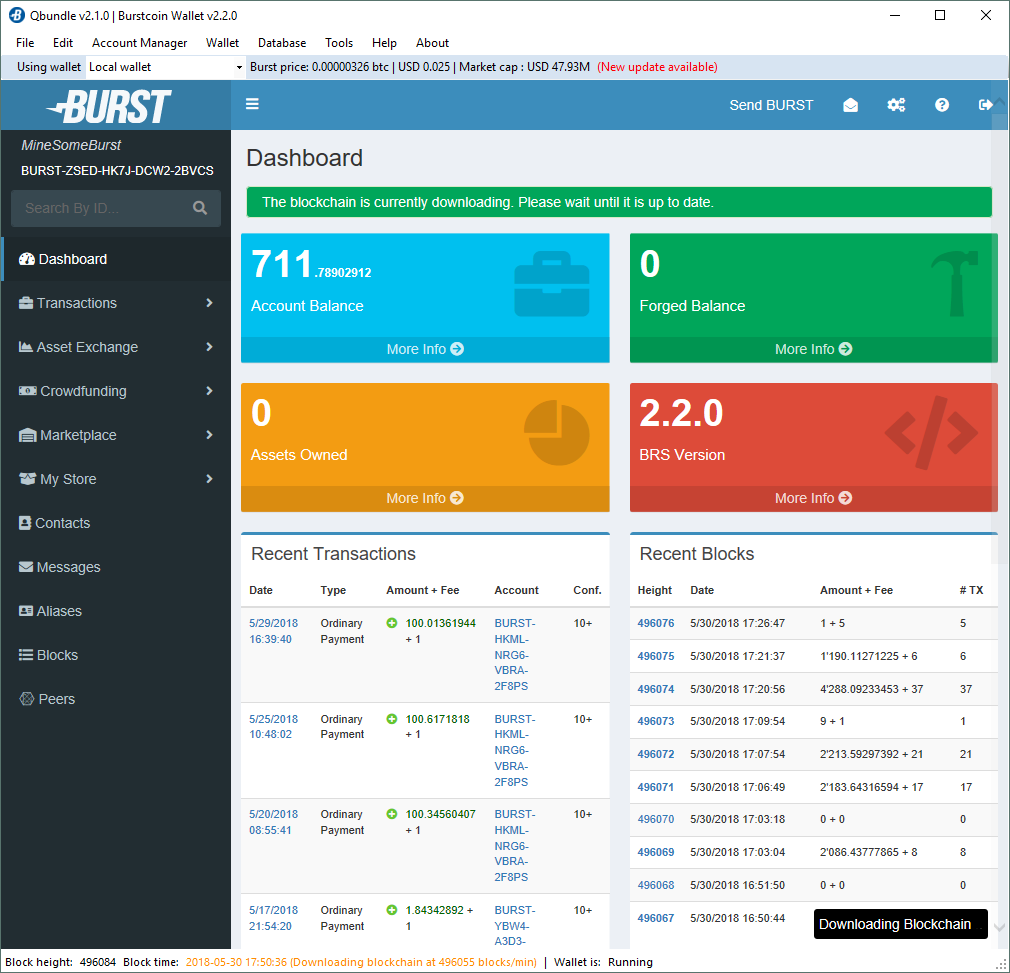
Task: Open transaction dated 5/20/2018 08:55:41
Action: pos(273,822)
